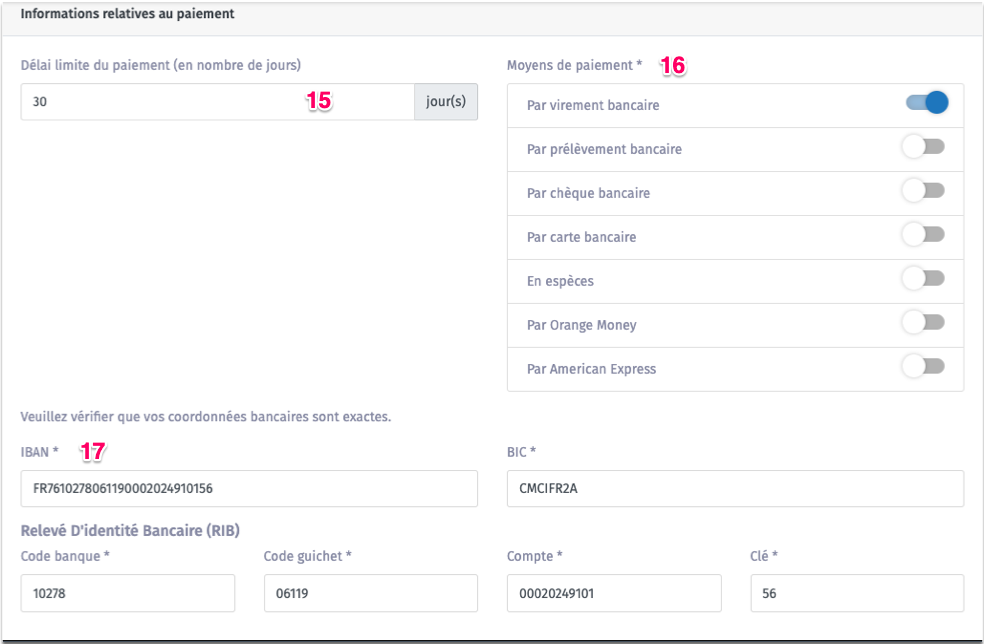The image size is (984, 644).
Task: Click the 'Code banque' input field
Action: [127, 593]
